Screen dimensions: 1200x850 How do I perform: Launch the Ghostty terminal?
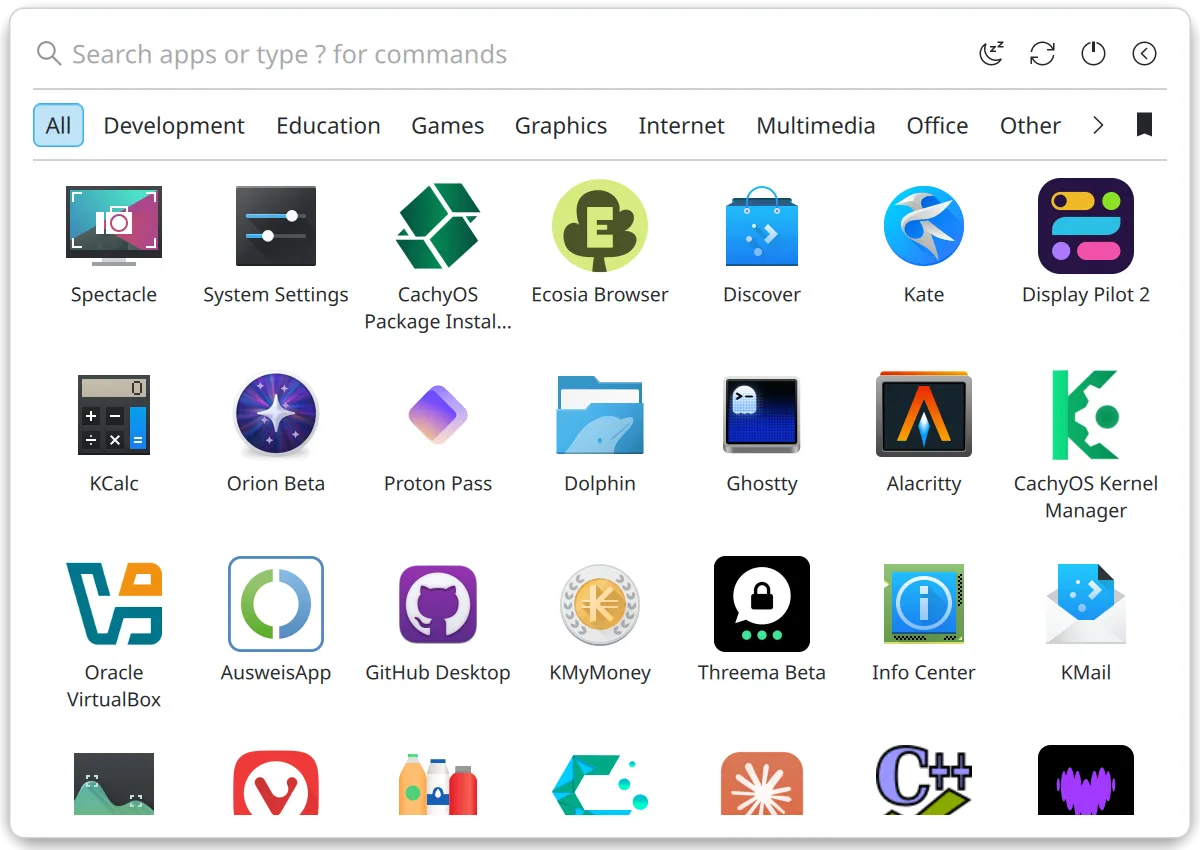click(x=762, y=414)
